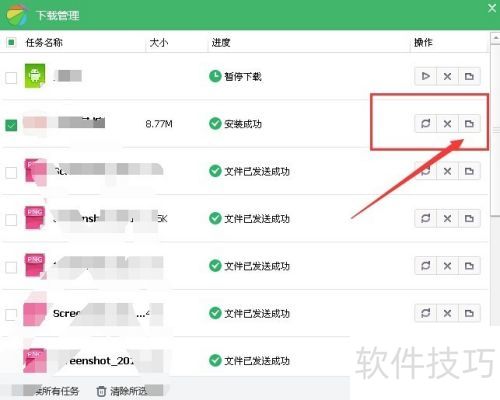Reinstall the 8.77M task with refresh icon

click(x=425, y=124)
